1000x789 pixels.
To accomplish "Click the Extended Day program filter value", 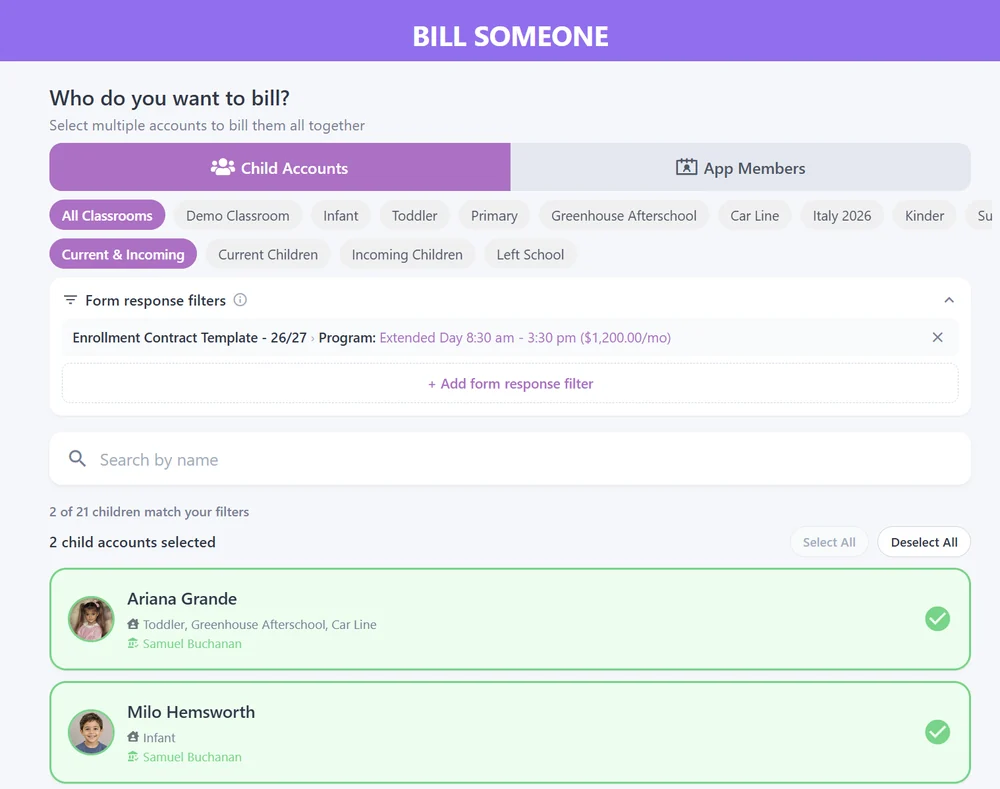I will [525, 337].
